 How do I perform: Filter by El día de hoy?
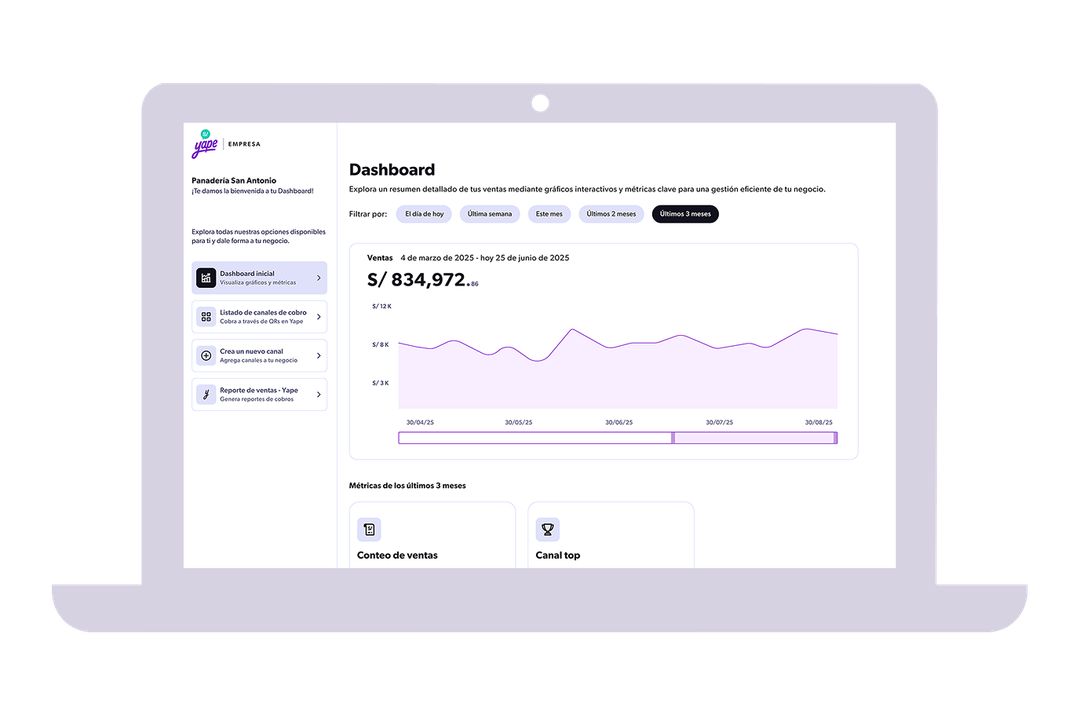424,214
